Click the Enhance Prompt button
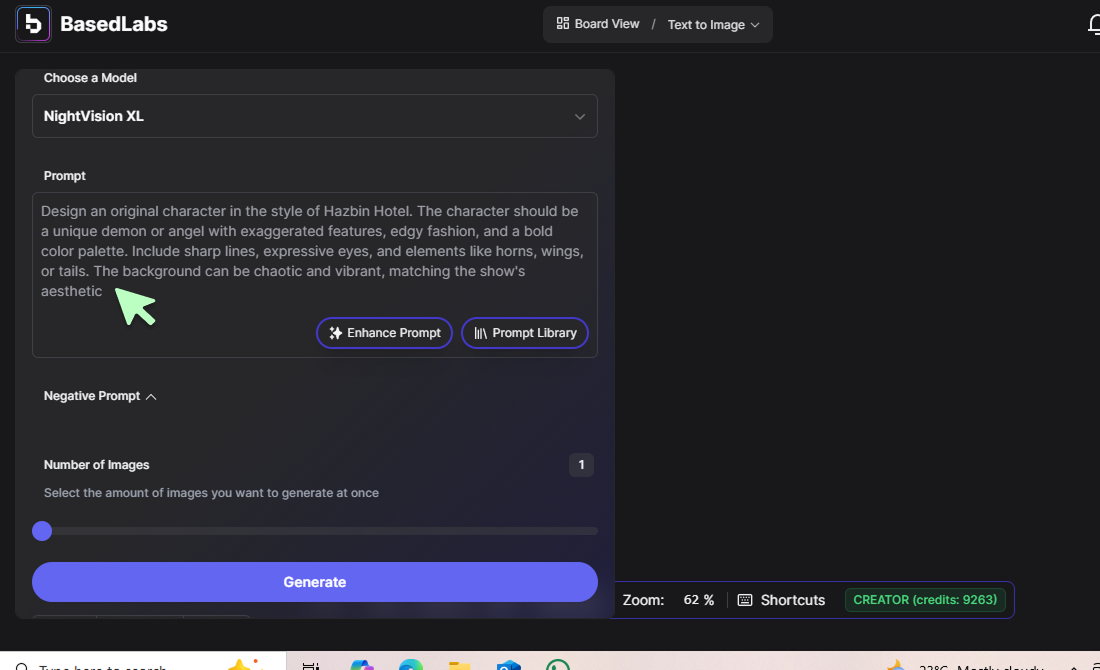The width and height of the screenshot is (1100, 670). pyautogui.click(x=384, y=333)
